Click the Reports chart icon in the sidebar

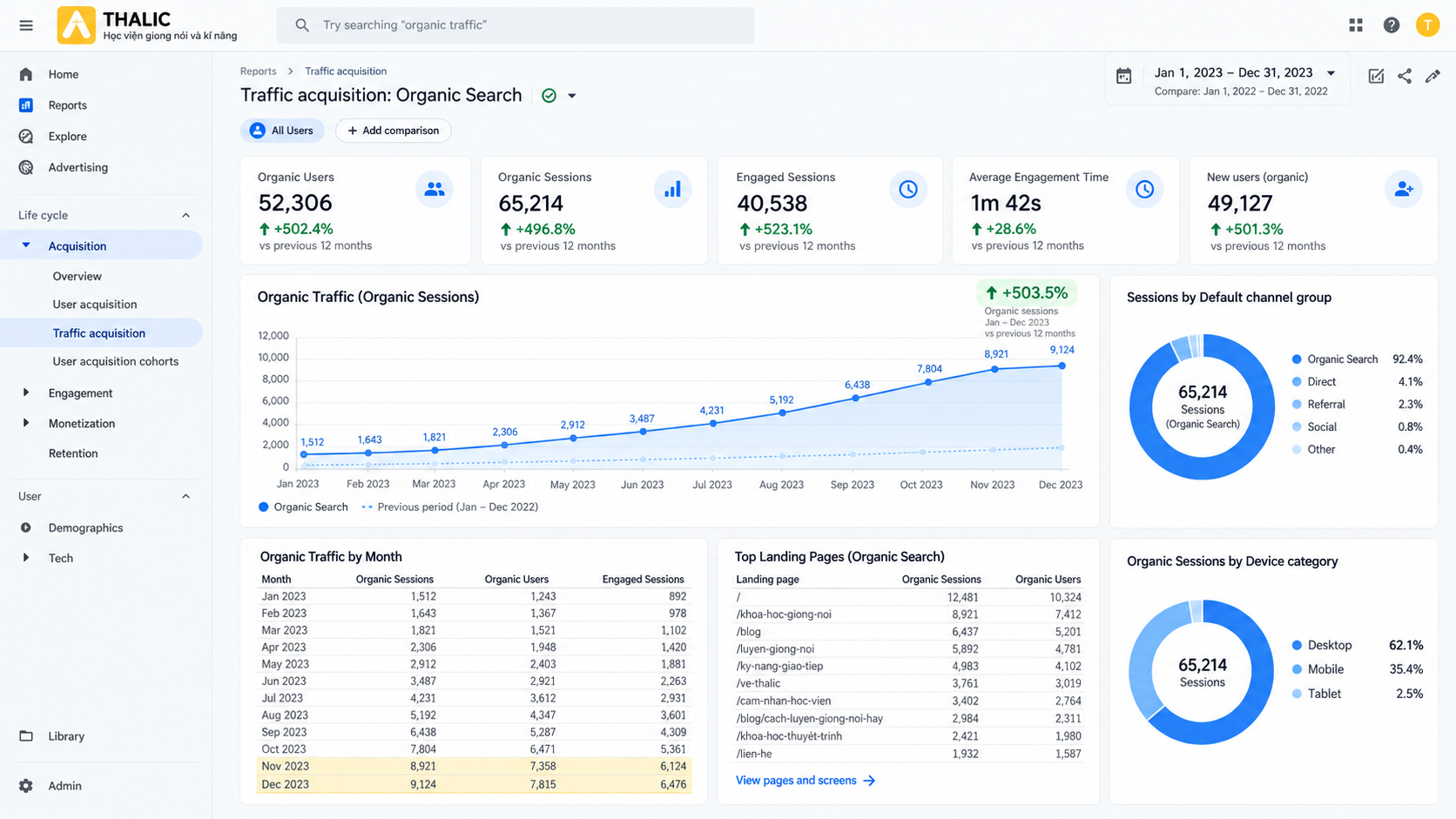point(26,105)
